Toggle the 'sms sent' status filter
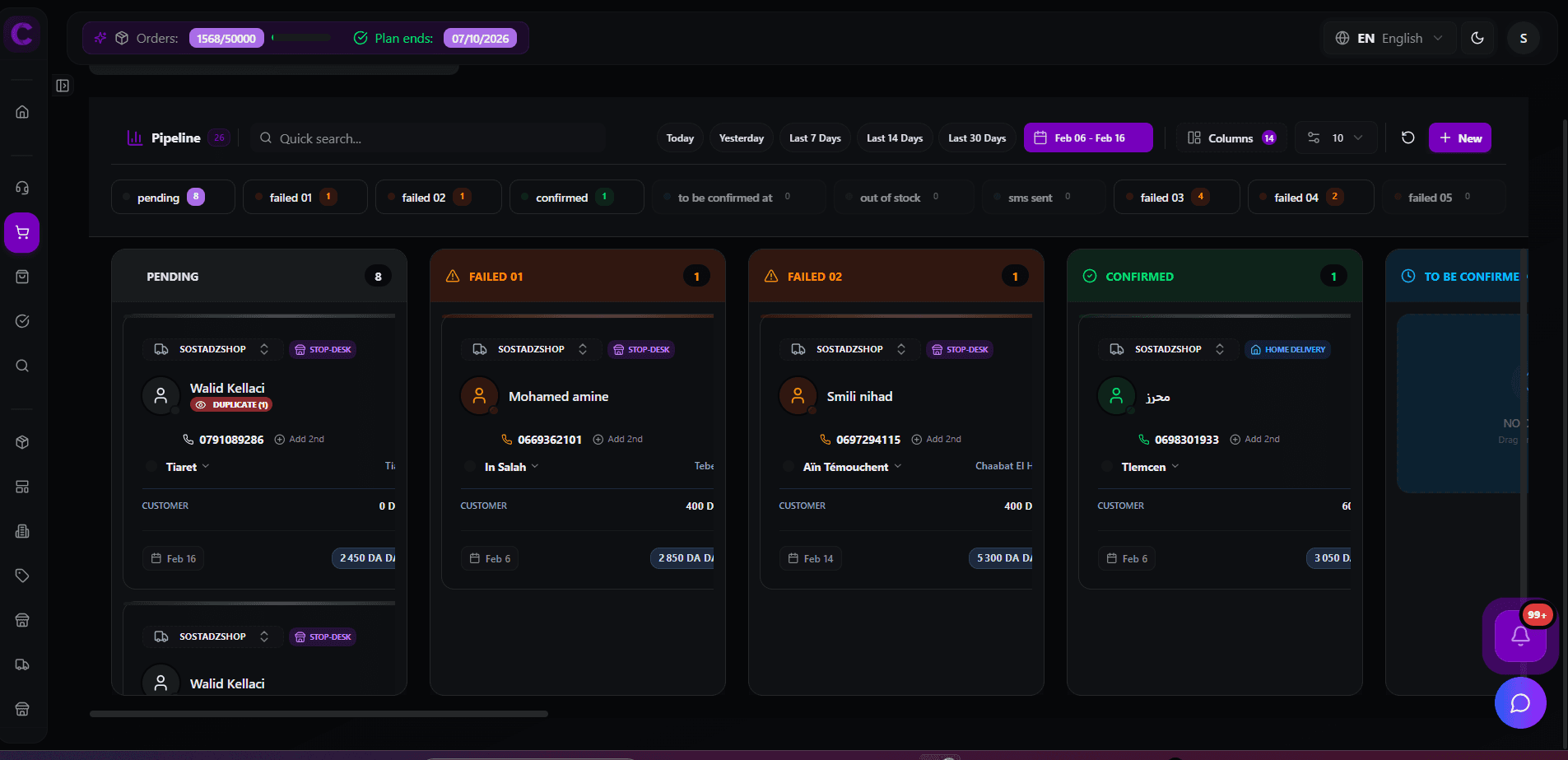Viewport: 1568px width, 760px height. coord(1043,197)
